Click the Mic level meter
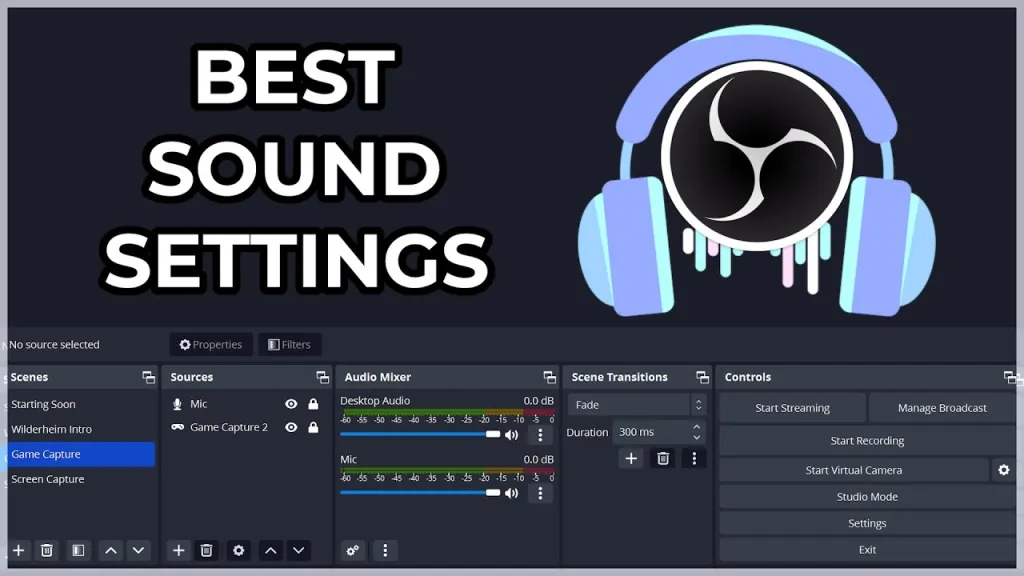Image resolution: width=1024 pixels, height=576 pixels. click(x=447, y=472)
